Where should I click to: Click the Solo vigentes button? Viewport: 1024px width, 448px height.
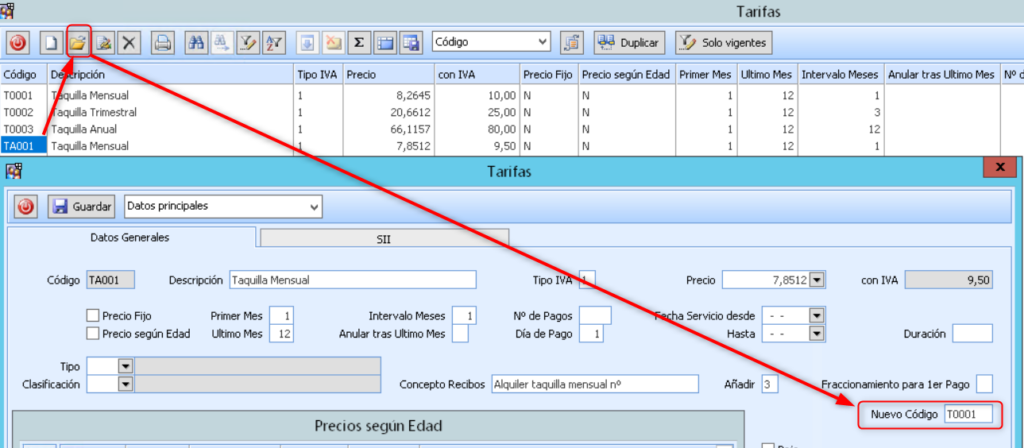pyautogui.click(x=723, y=43)
